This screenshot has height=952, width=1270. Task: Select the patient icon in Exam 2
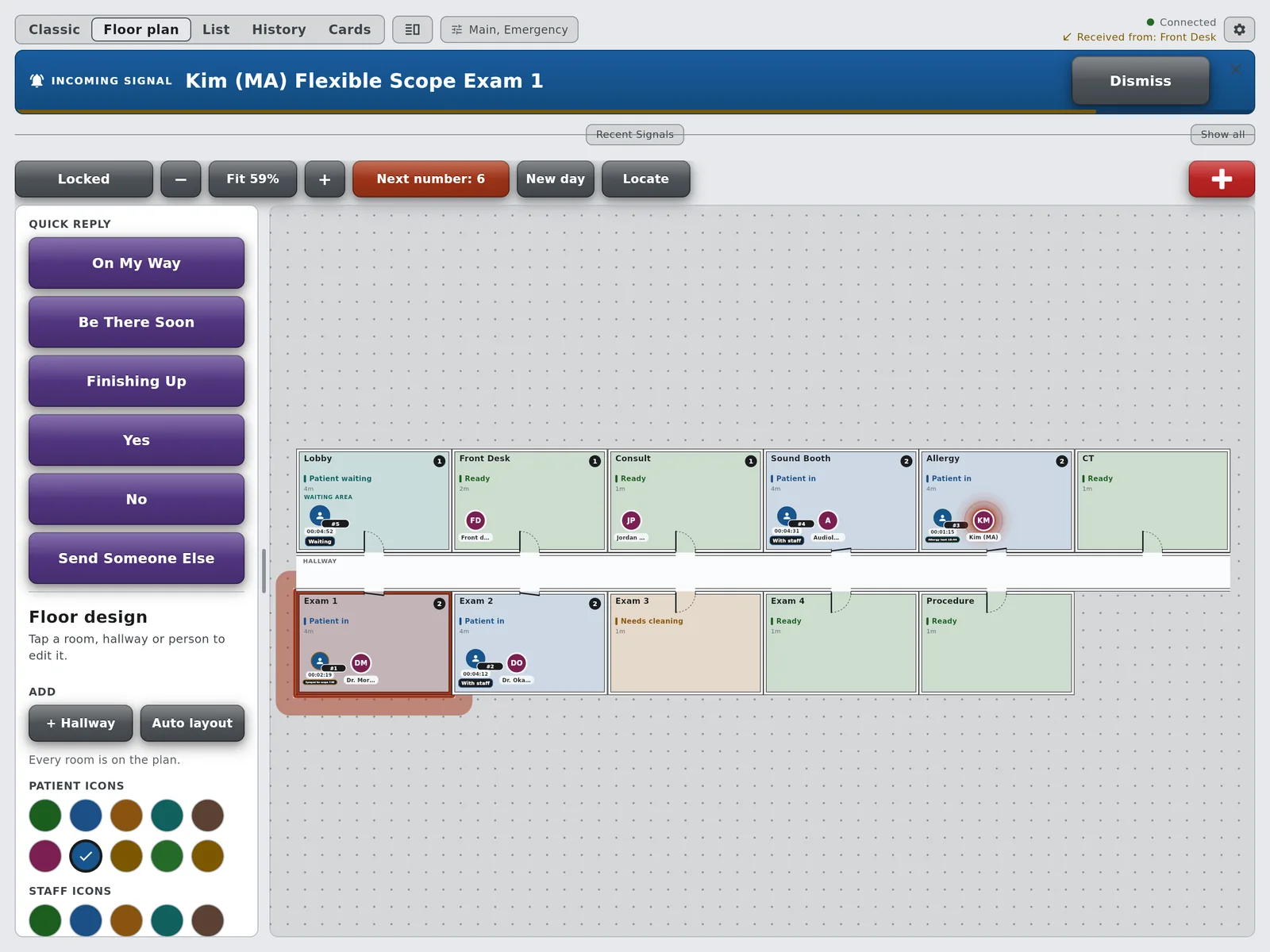coord(475,658)
